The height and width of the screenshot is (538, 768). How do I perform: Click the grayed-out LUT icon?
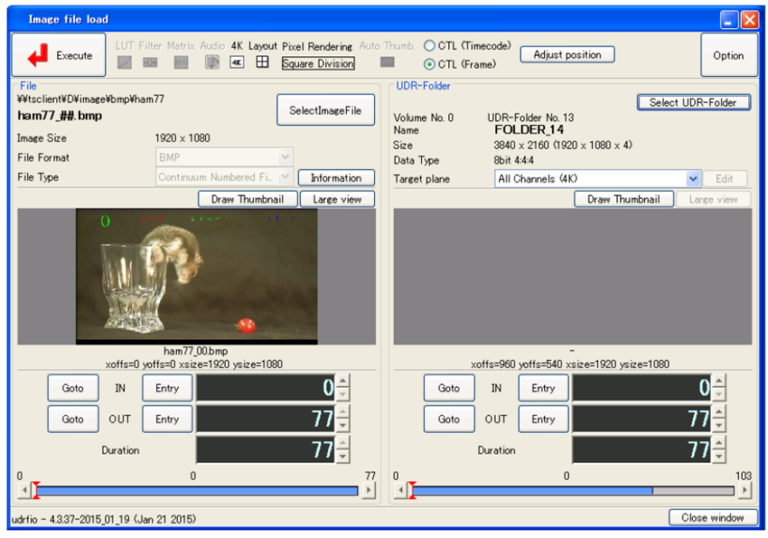(x=125, y=63)
